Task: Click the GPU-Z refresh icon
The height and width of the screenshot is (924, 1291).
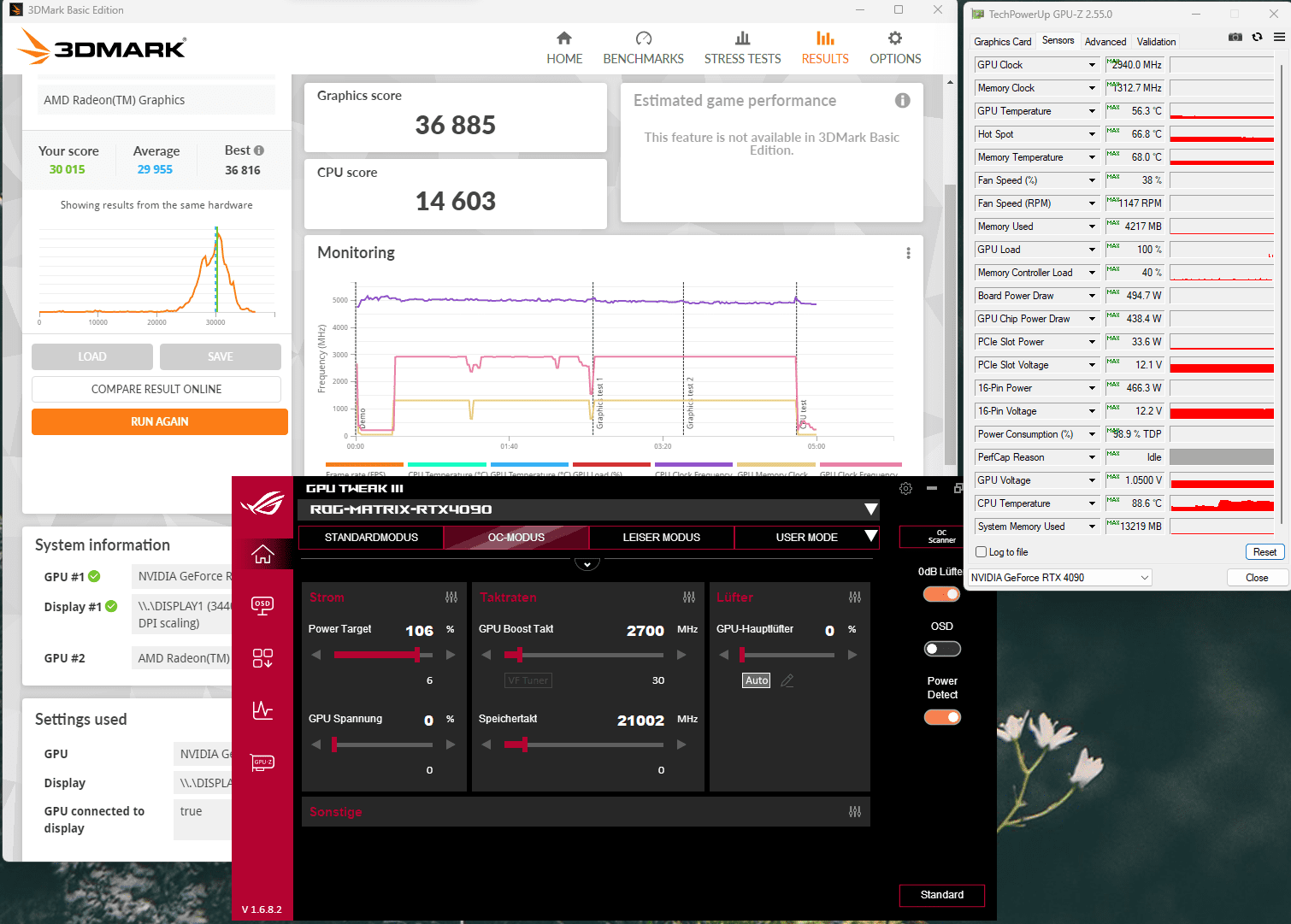Action: click(1257, 37)
